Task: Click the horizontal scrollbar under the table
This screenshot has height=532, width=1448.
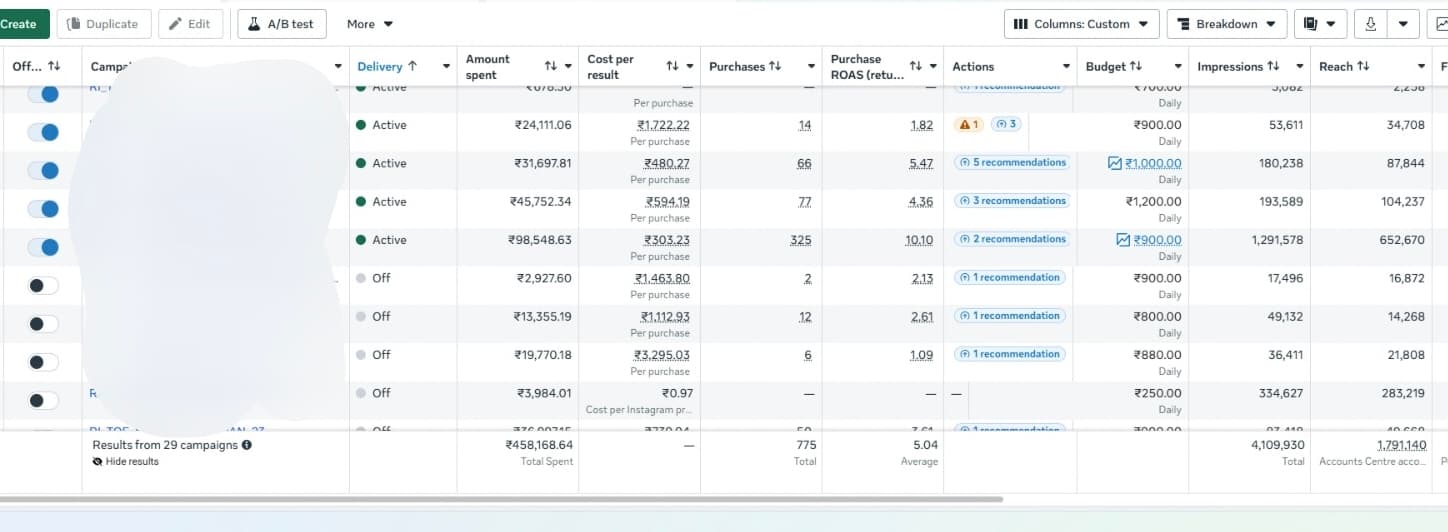Action: tap(501, 498)
